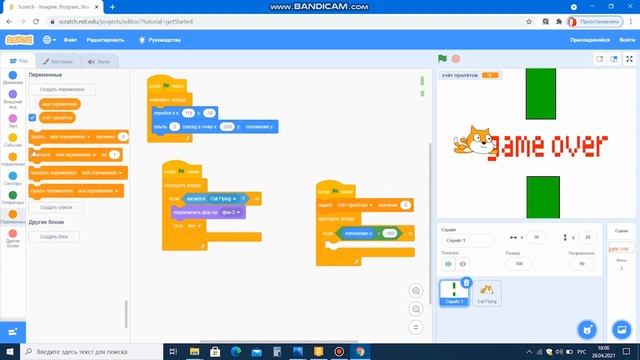This screenshot has height=360, width=640.
Task: Open the Sound blocks category
Action: point(13,121)
